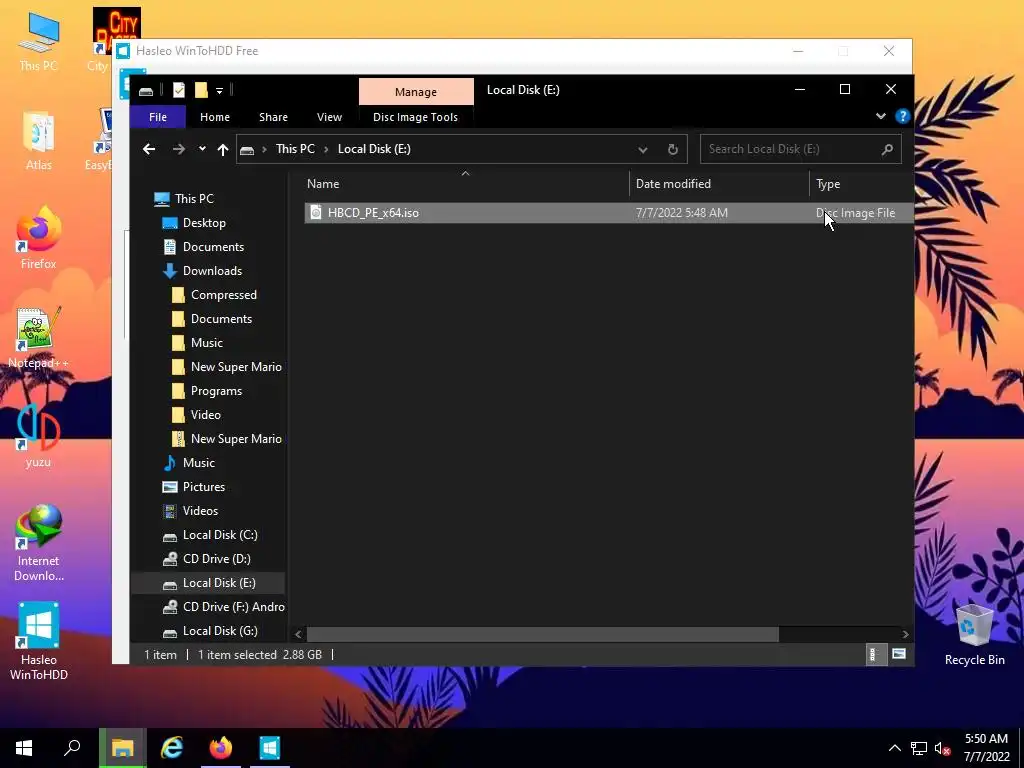Screen dimensions: 1024x768
Task: Open the Music folder under Downloads
Action: [x=206, y=343]
